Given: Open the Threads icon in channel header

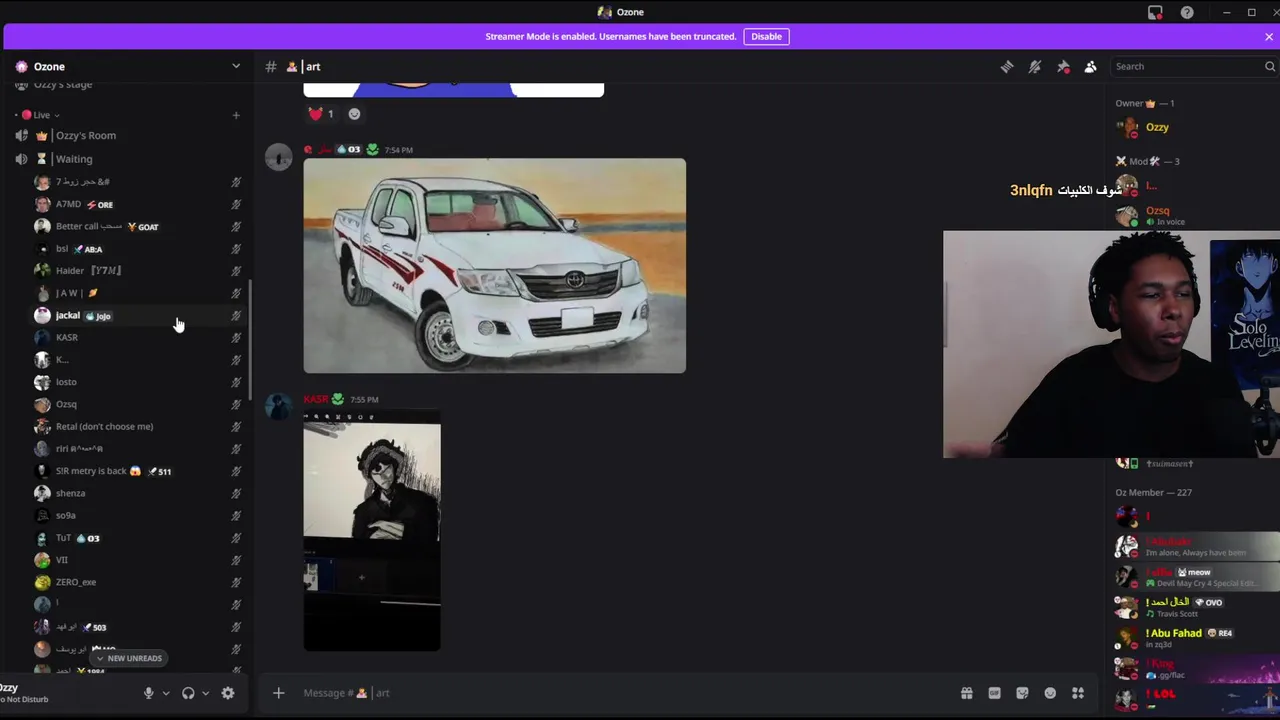Looking at the screenshot, I should click(1007, 66).
